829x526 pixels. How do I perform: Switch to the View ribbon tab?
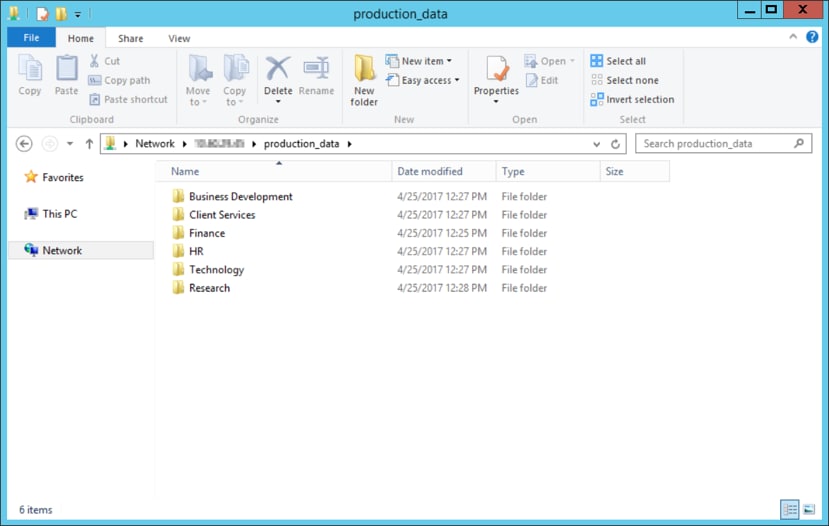[179, 38]
